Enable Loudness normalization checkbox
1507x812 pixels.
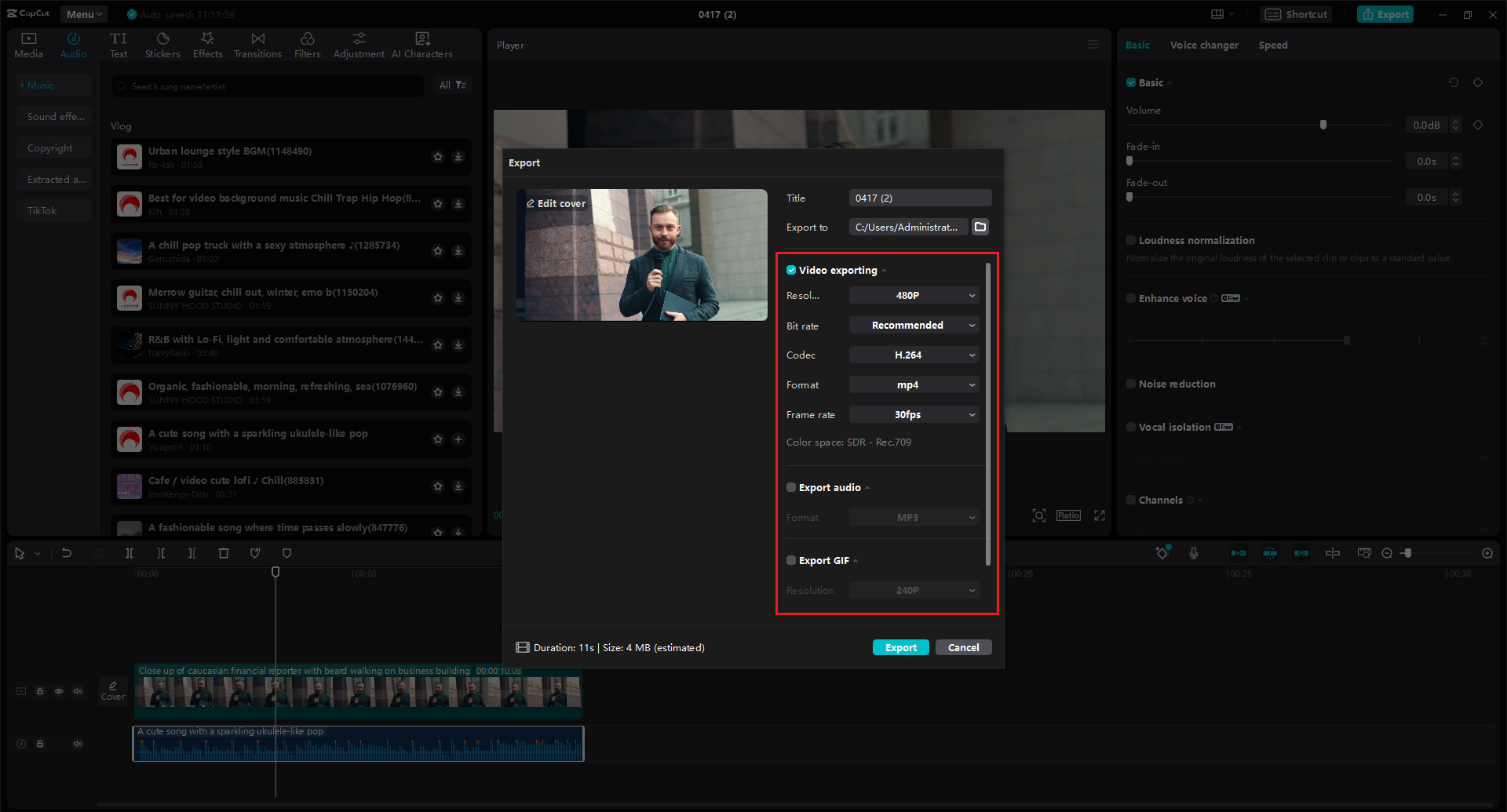(1131, 240)
